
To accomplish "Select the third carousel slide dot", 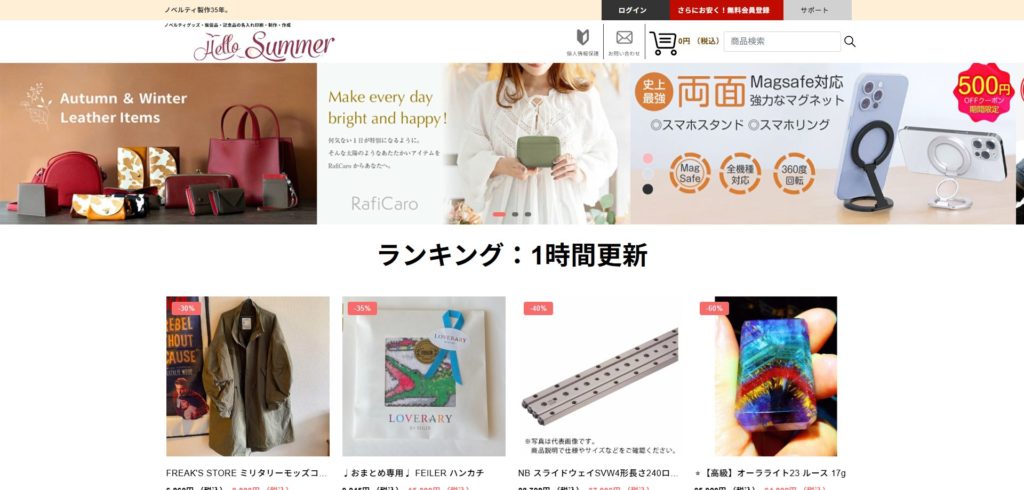I will [x=528, y=214].
